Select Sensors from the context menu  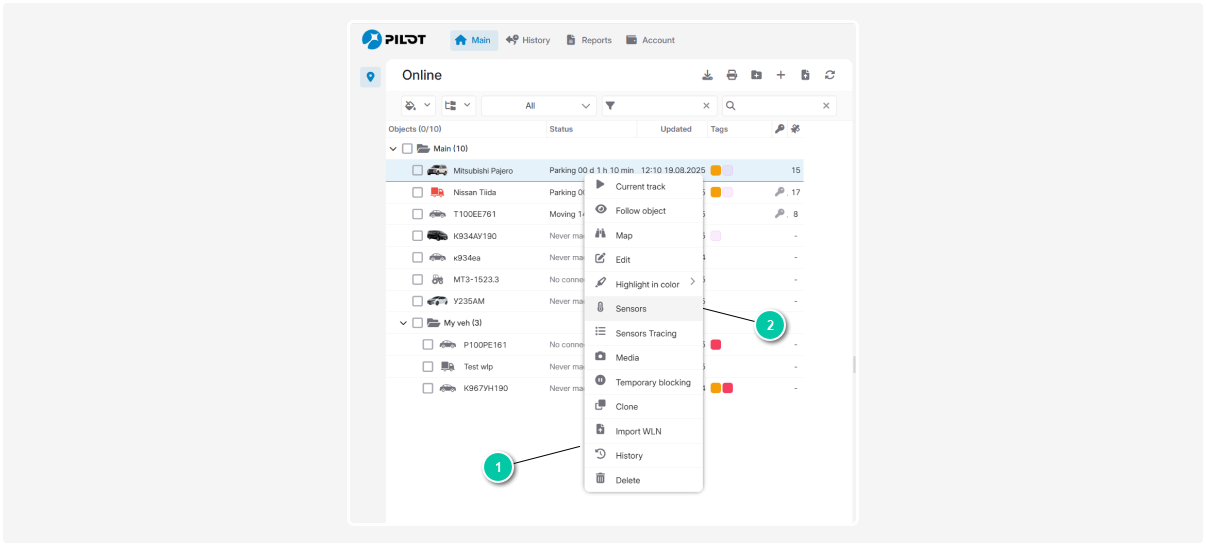[631, 309]
